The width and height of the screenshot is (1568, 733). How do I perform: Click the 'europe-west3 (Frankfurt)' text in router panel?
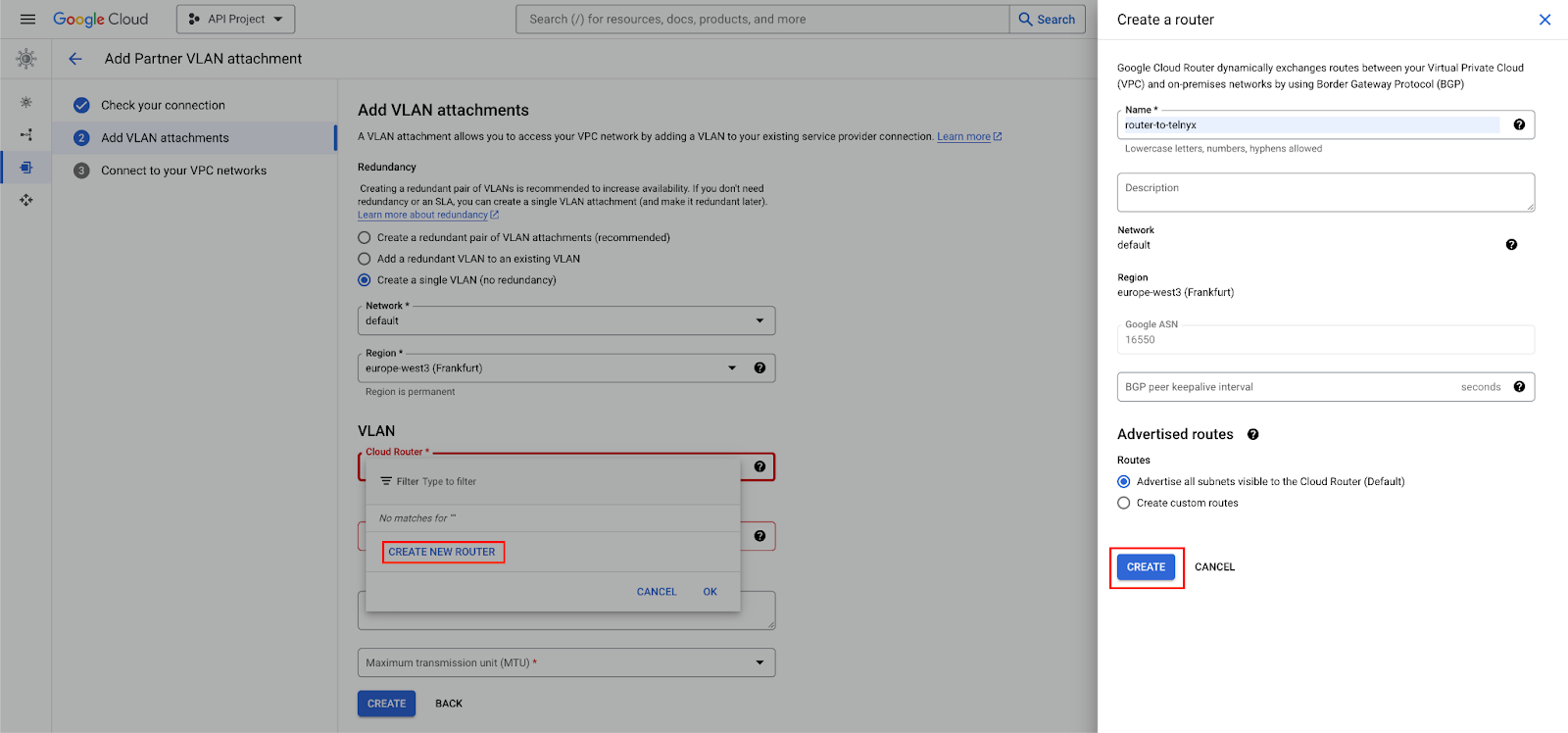[x=1176, y=292]
